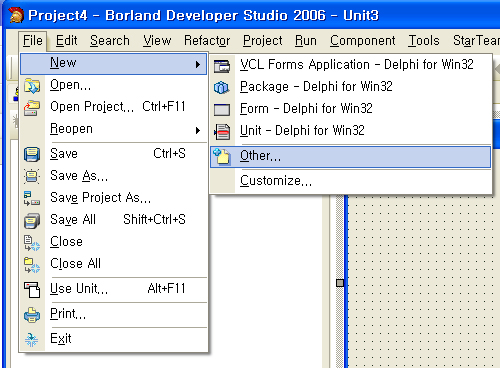Select Other... in the New submenu
This screenshot has height=368, width=500.
(351, 157)
